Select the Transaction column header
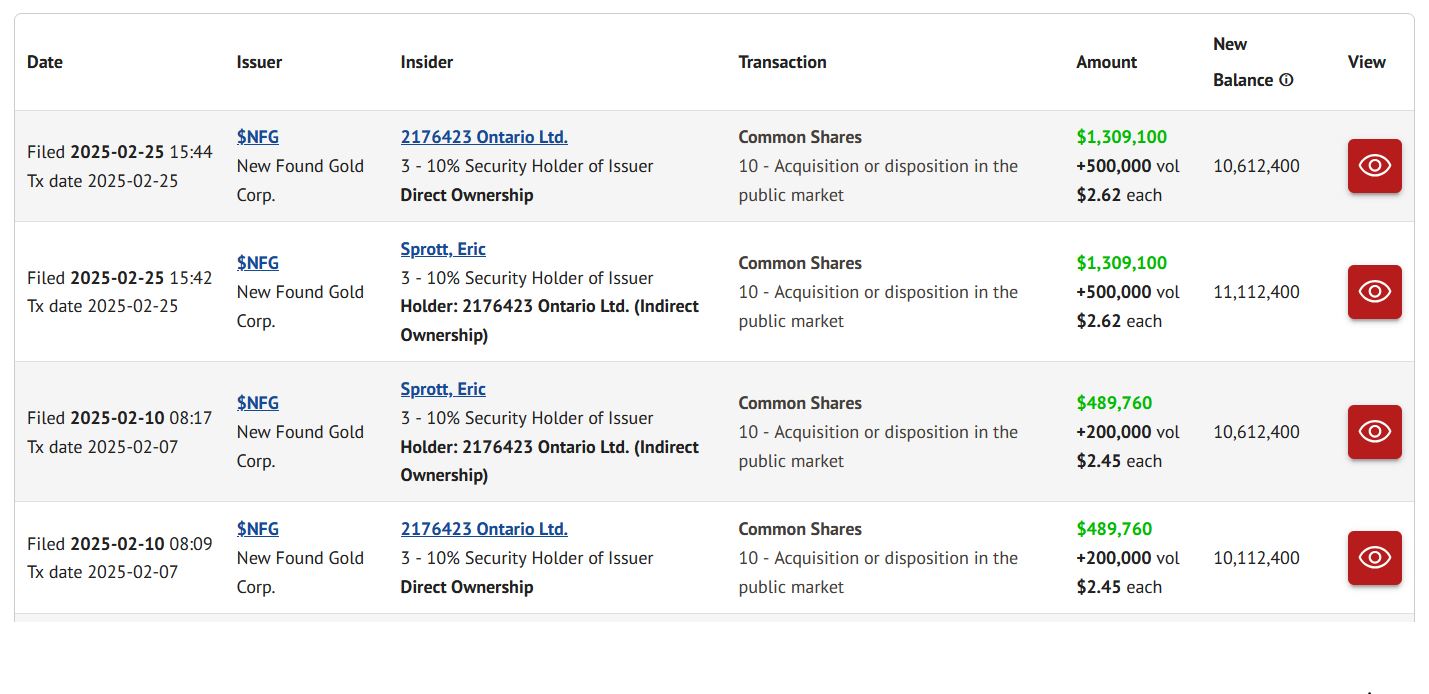 point(782,62)
